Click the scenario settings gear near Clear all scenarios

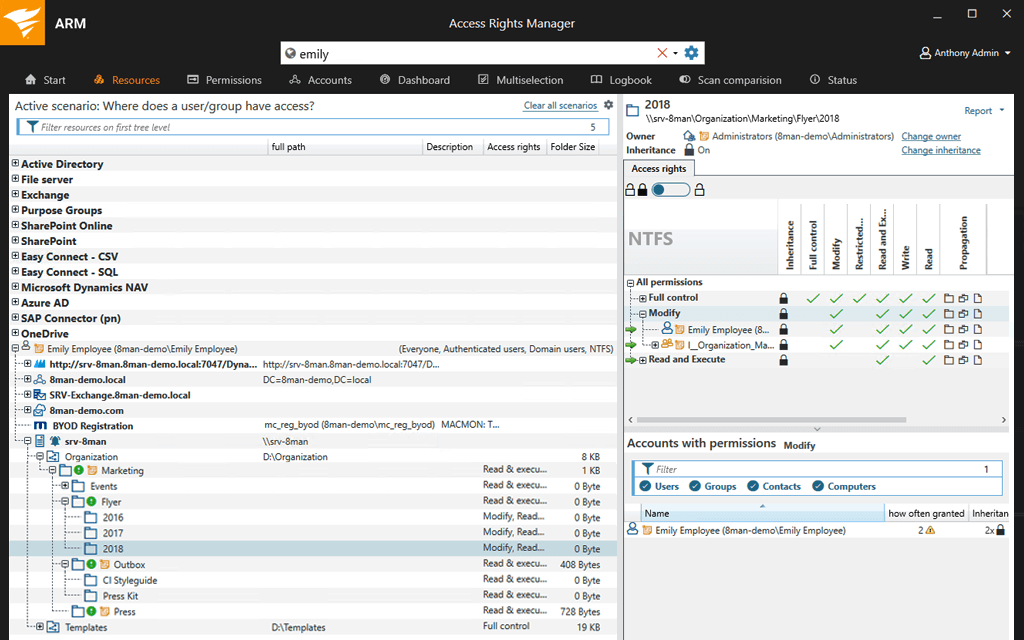tap(608, 104)
